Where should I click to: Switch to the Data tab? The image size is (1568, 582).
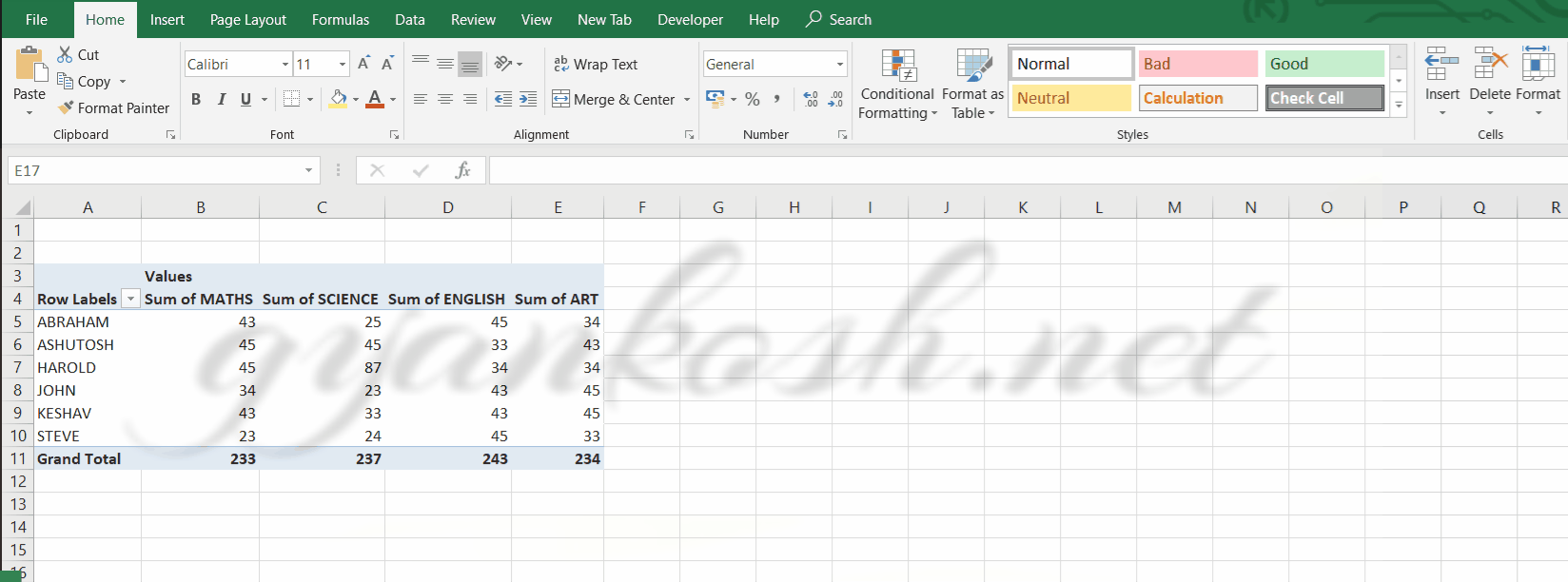(410, 19)
